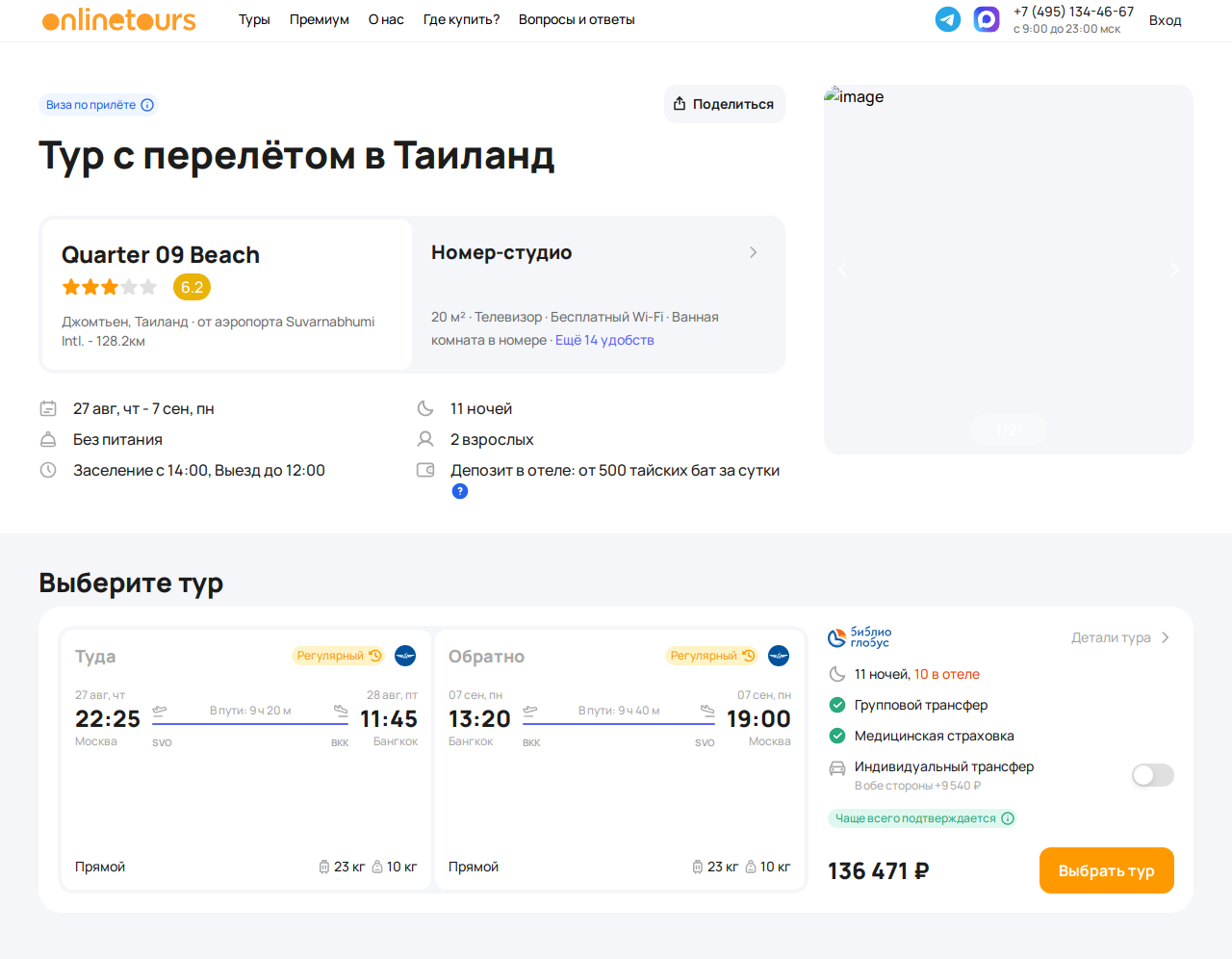Click the Библио Глобус operator logo
Screen dimensions: 1232x959
[860, 637]
